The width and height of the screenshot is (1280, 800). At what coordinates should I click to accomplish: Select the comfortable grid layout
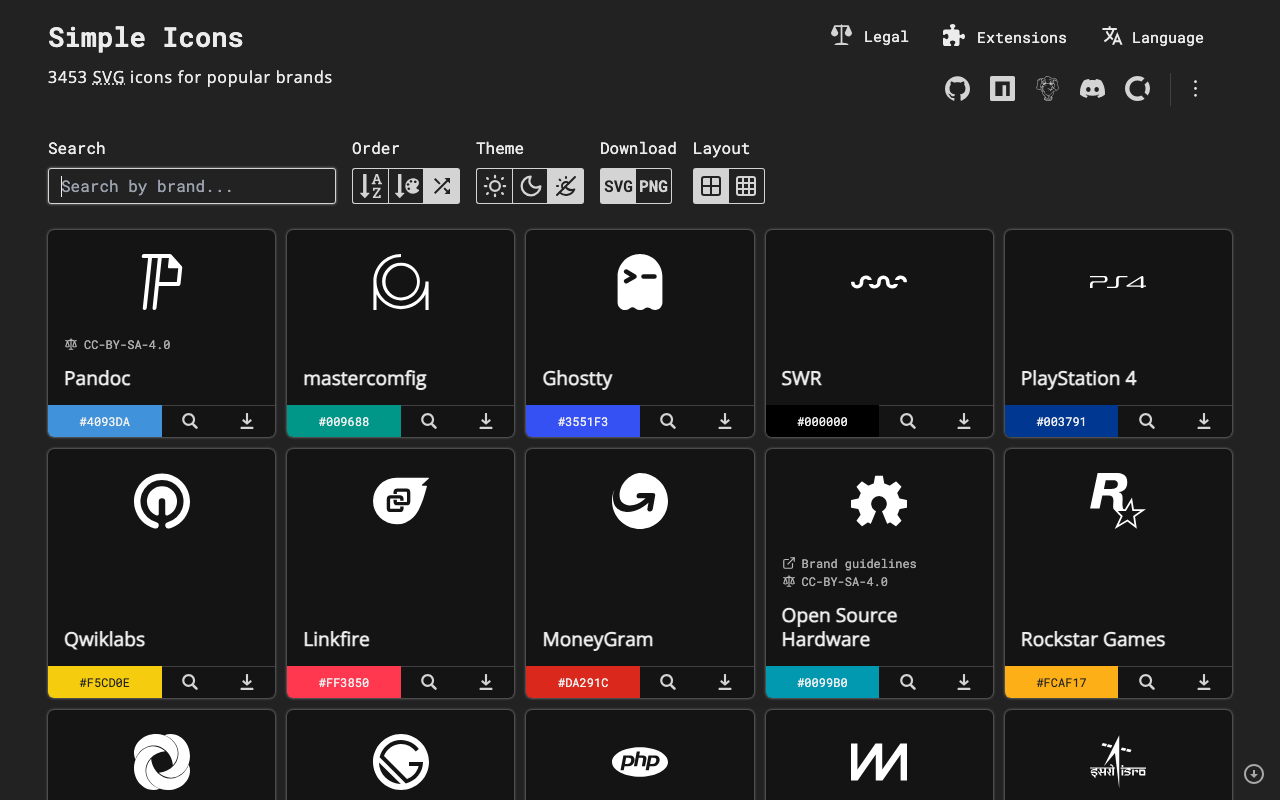[x=711, y=186]
